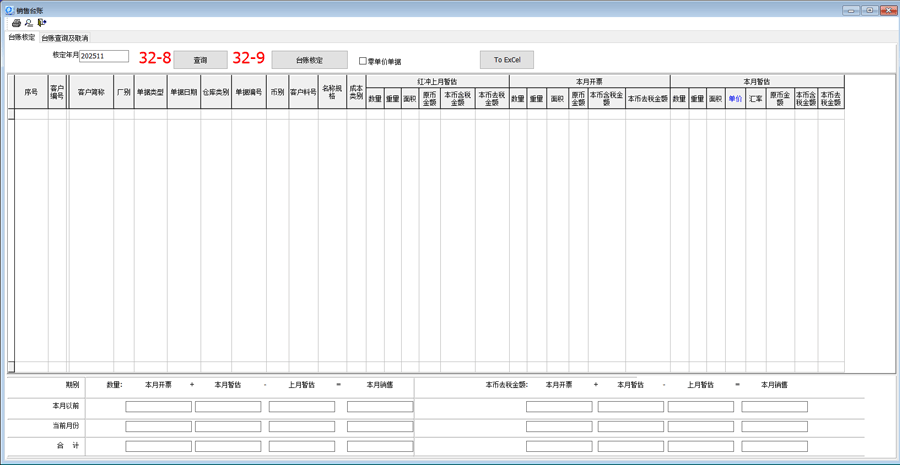This screenshot has height=465, width=900.
Task: Click the exit door icon in toolbar
Action: pyautogui.click(x=42, y=23)
